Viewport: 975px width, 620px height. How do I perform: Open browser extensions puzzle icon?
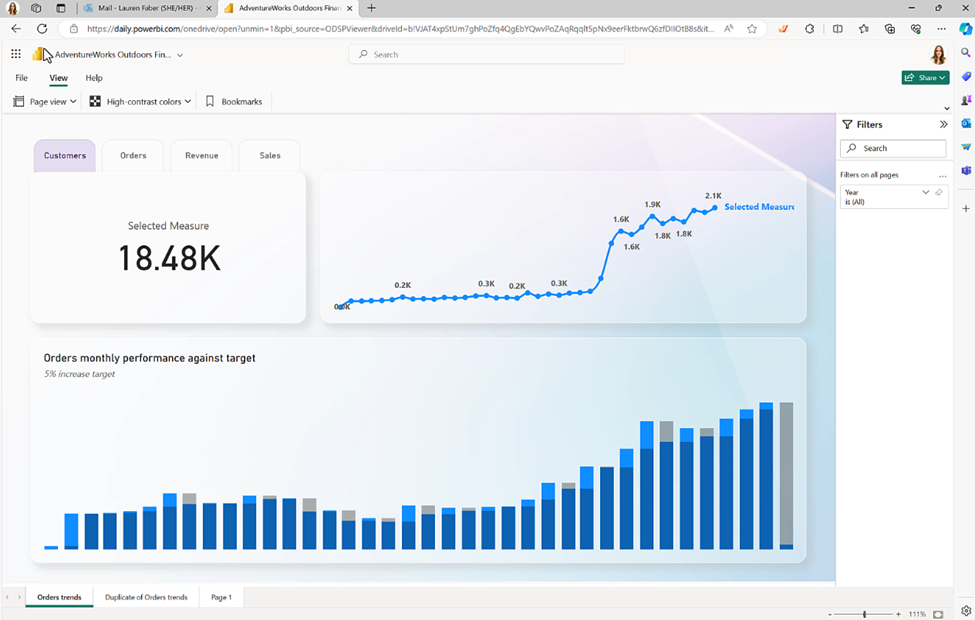[810, 29]
